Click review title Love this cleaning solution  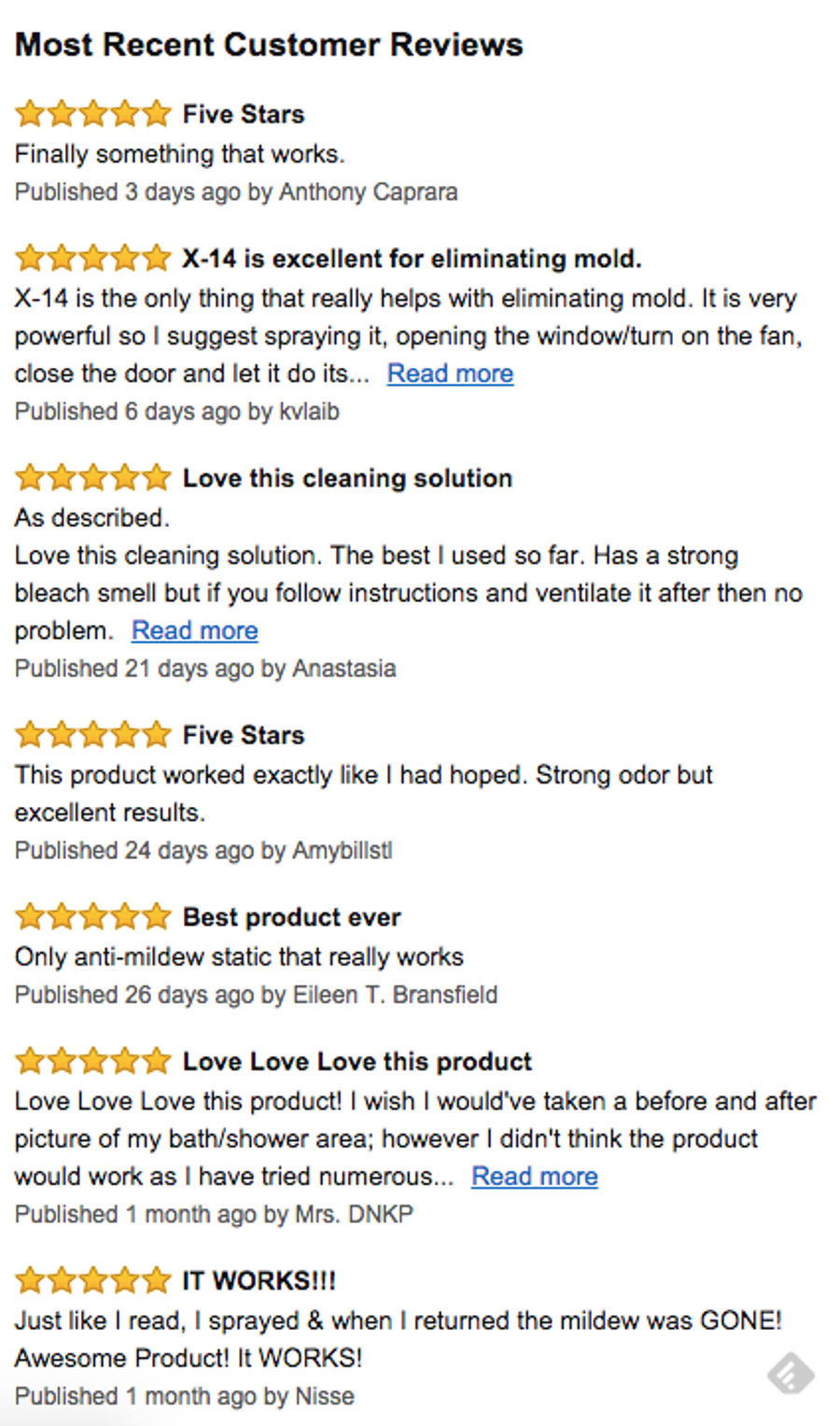pyautogui.click(x=347, y=478)
